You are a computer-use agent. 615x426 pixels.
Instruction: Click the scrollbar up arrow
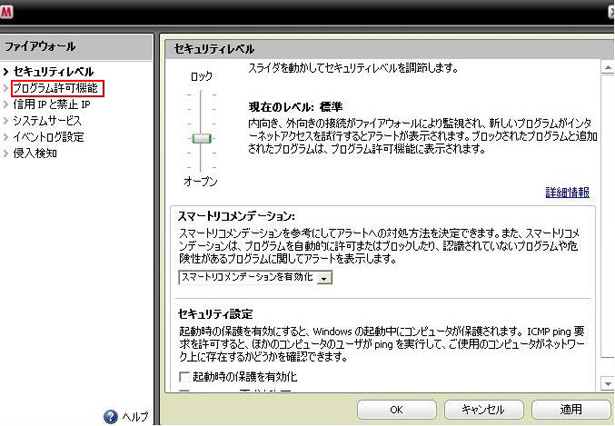point(608,67)
